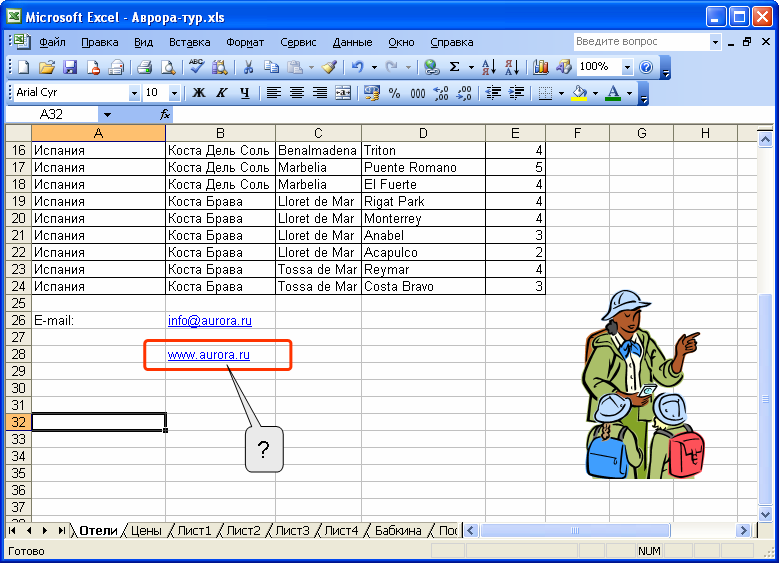
Task: Click the horizontal scrollbar thumb
Action: coord(575,531)
